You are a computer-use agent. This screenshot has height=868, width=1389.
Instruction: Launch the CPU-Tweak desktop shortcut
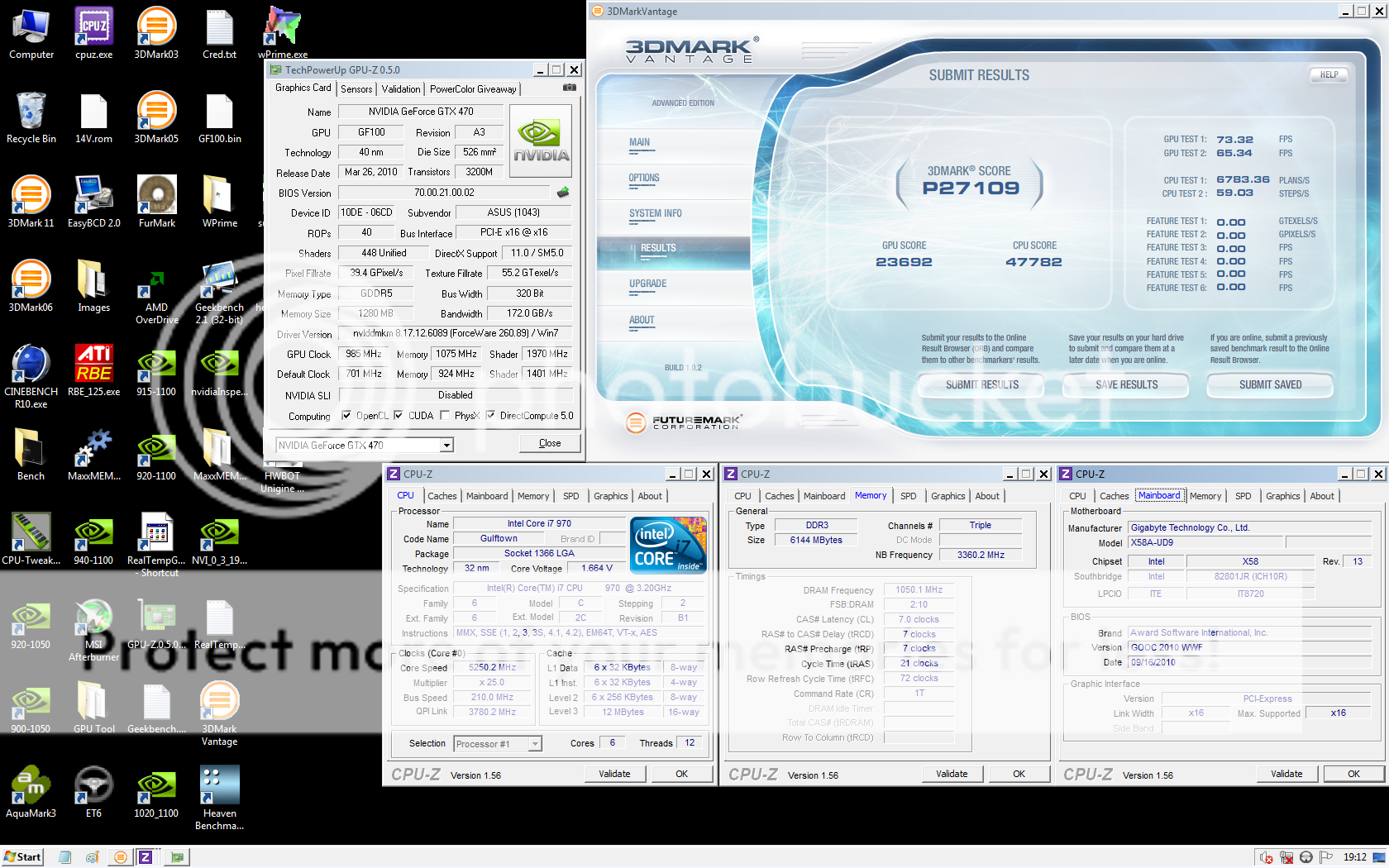31,539
